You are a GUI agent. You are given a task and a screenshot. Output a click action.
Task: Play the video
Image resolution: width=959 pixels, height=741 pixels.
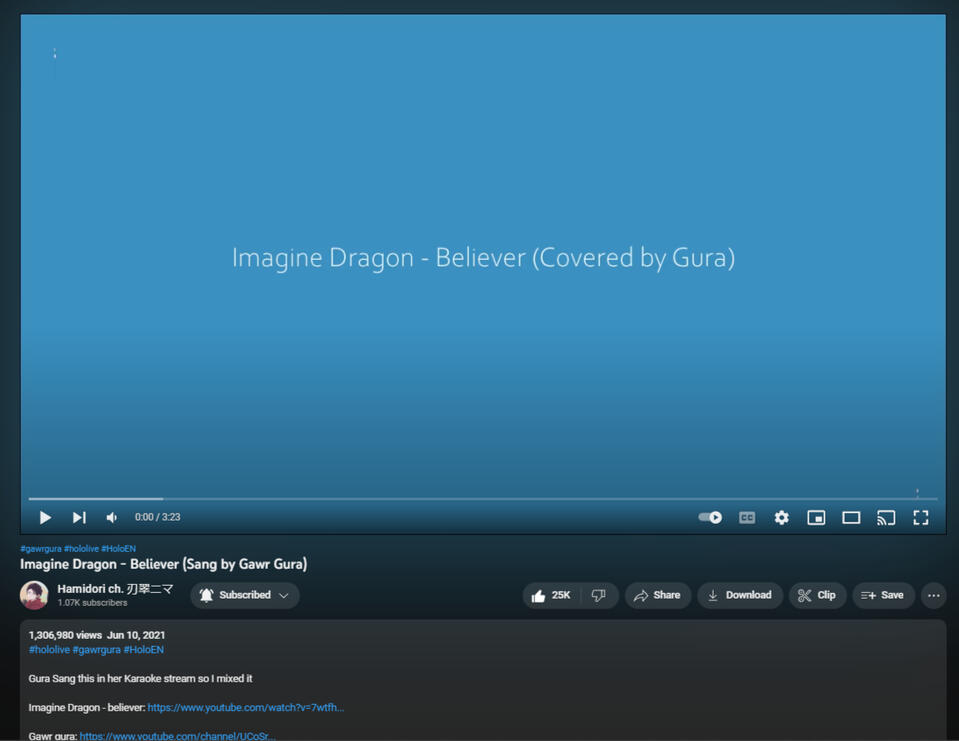(x=45, y=518)
